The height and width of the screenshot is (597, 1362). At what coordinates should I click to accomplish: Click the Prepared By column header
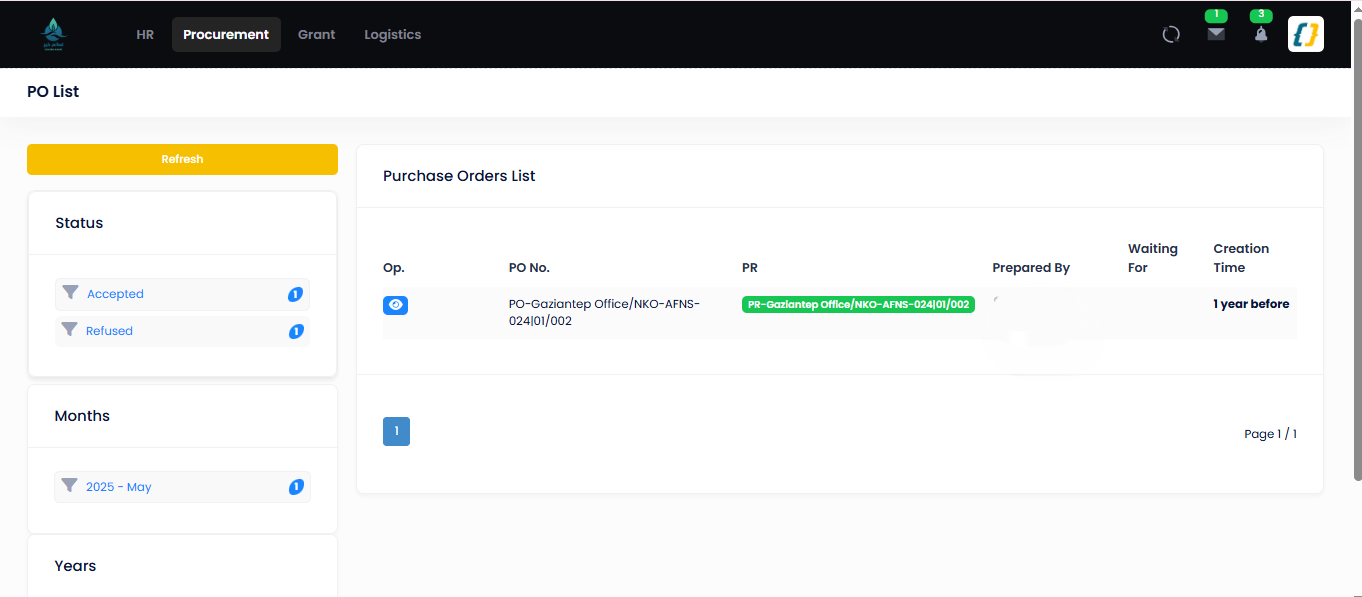click(x=1031, y=268)
